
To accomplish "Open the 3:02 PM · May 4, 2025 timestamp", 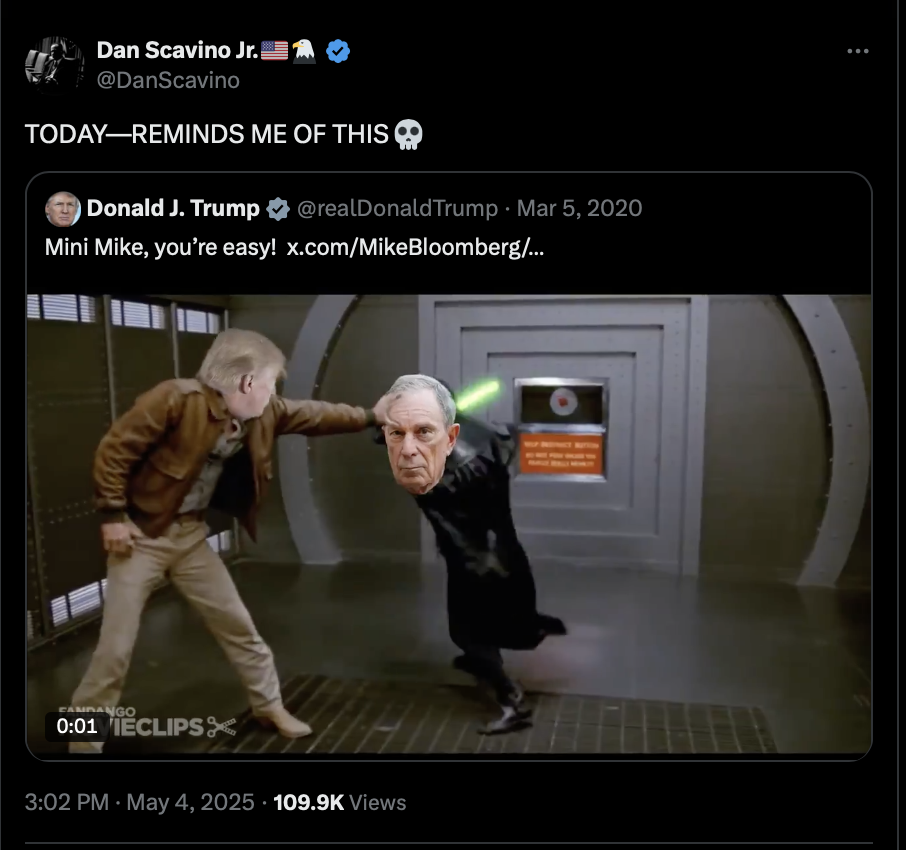I will coord(139,802).
